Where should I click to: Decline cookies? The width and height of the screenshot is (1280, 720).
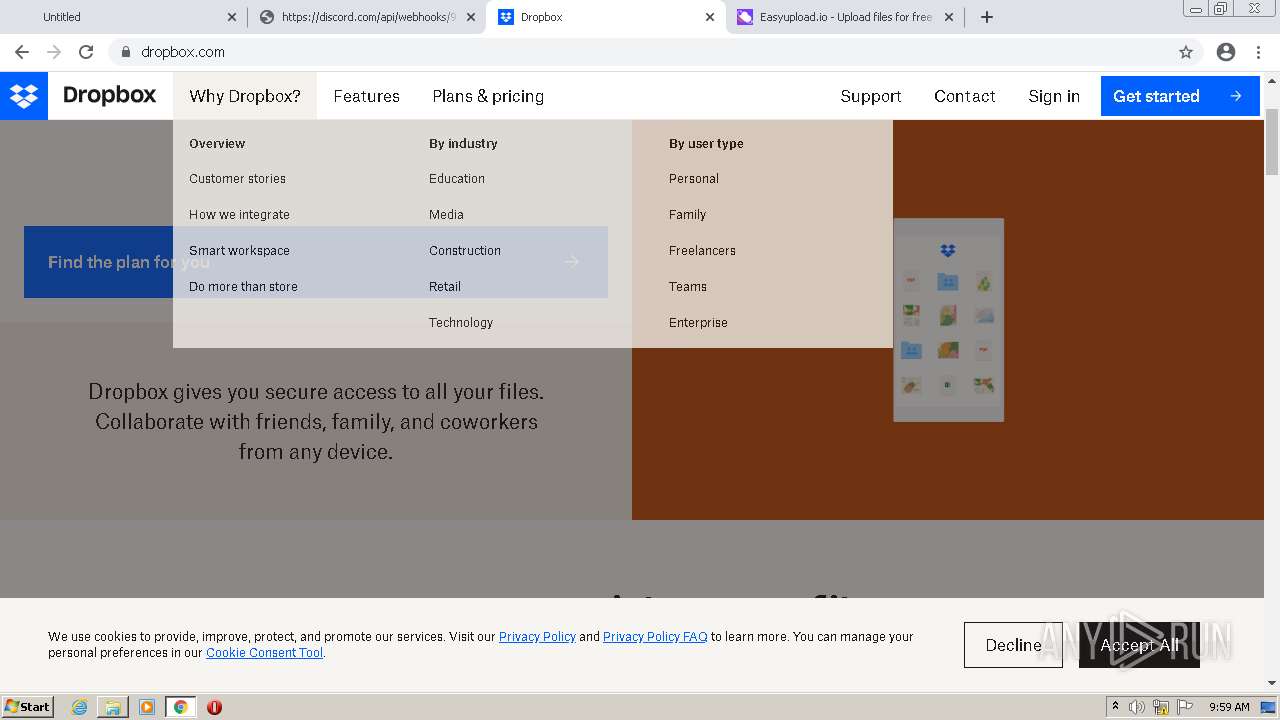click(x=1013, y=645)
